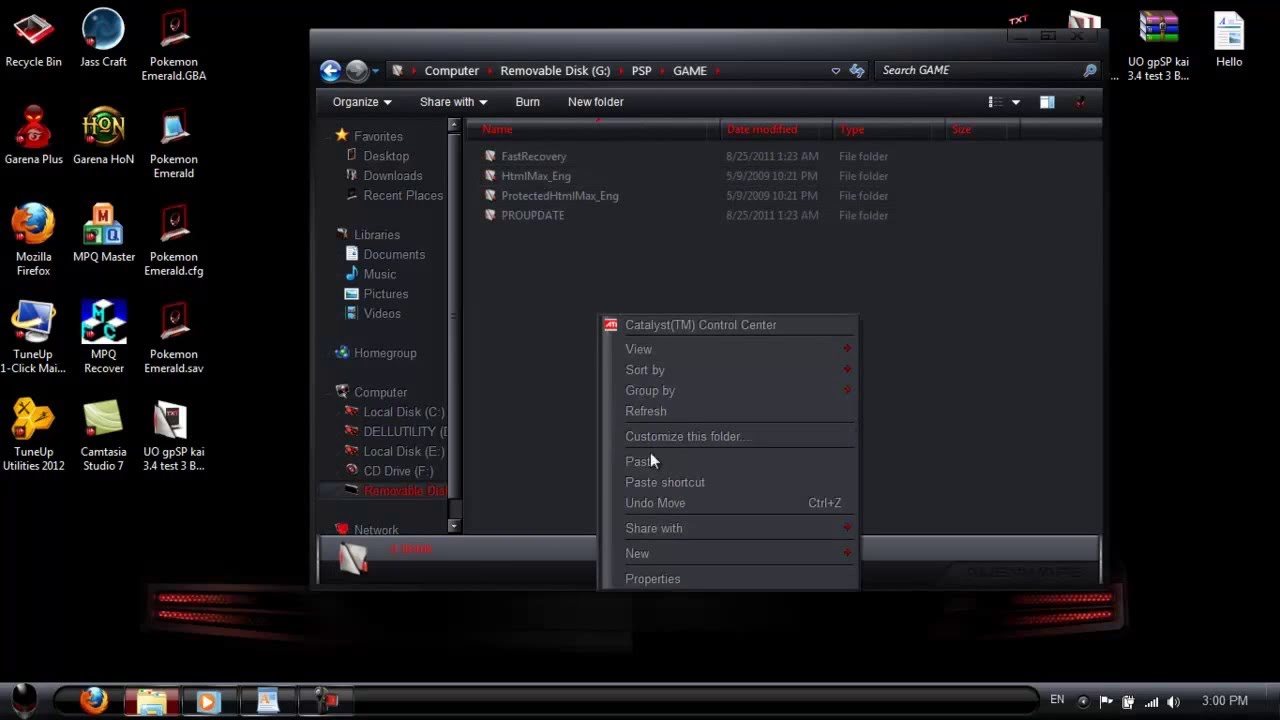Open the MPQ Master desktop icon

pos(103,233)
